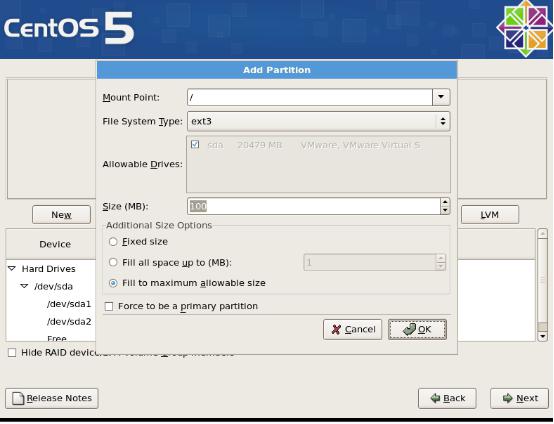Click scrollbar up arrow of partition list

coord(542,233)
